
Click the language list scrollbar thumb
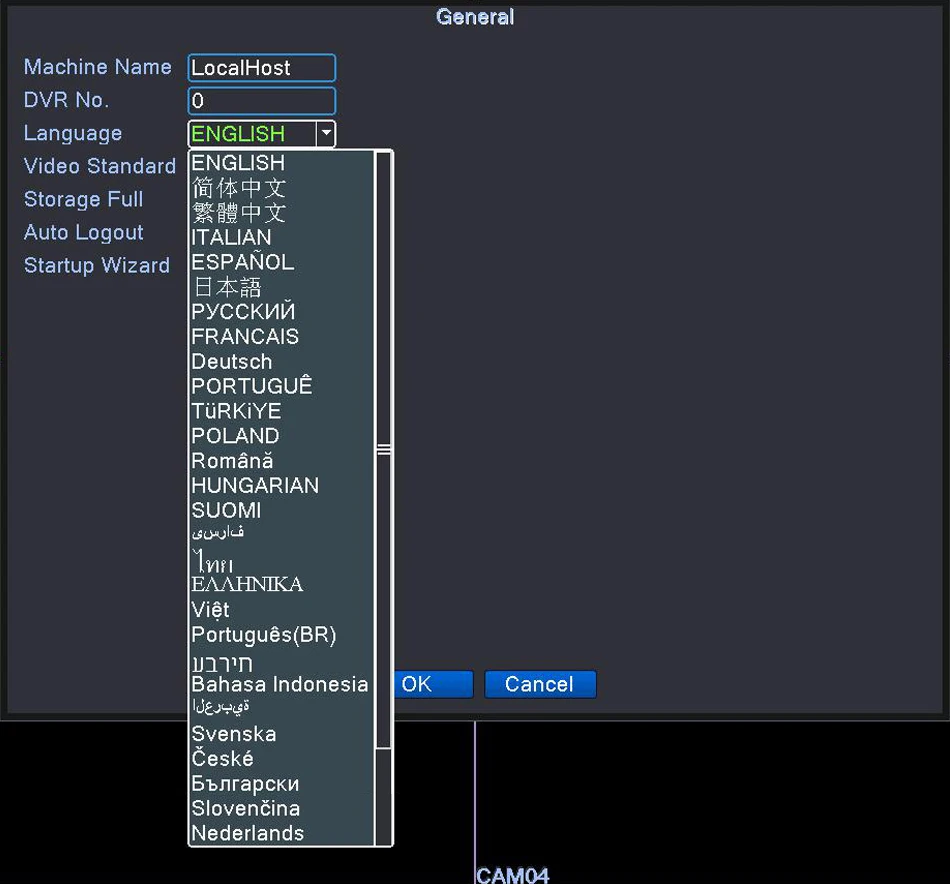coord(383,450)
